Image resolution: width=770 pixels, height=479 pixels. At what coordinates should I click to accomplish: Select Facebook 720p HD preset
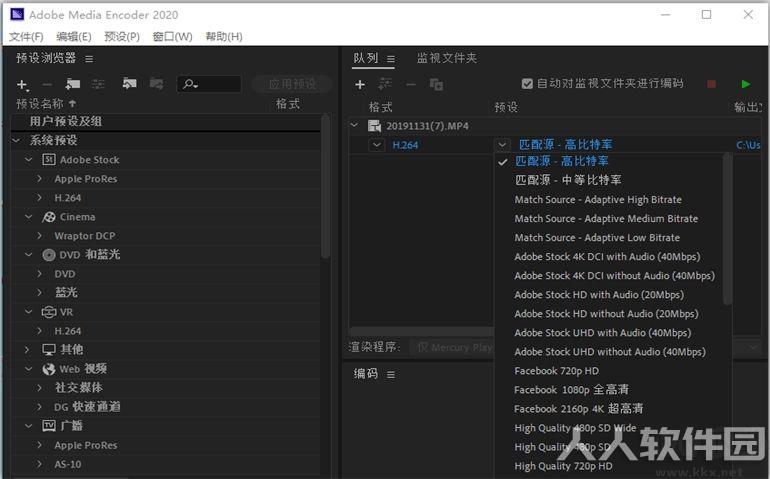(x=556, y=371)
